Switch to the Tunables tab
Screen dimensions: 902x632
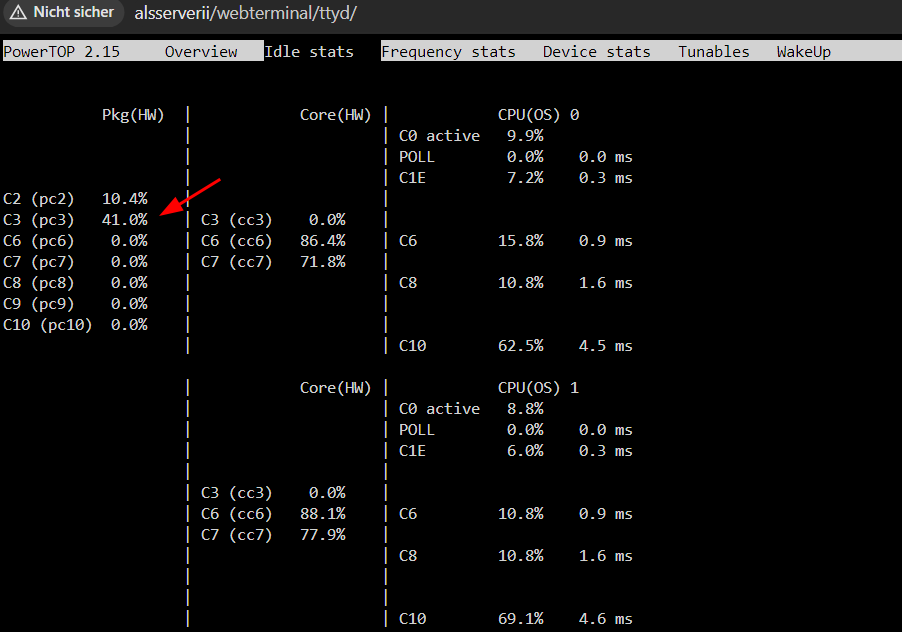[x=713, y=52]
